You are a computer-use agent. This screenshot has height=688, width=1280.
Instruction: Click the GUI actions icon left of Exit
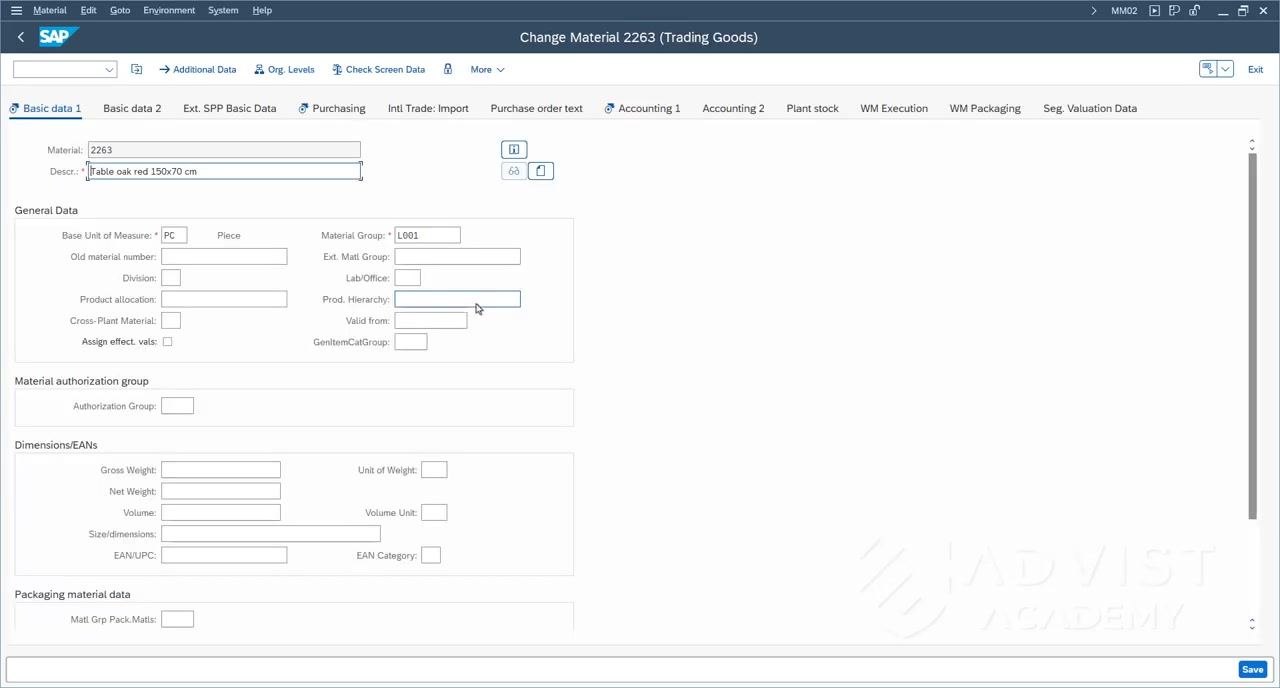[1208, 69]
